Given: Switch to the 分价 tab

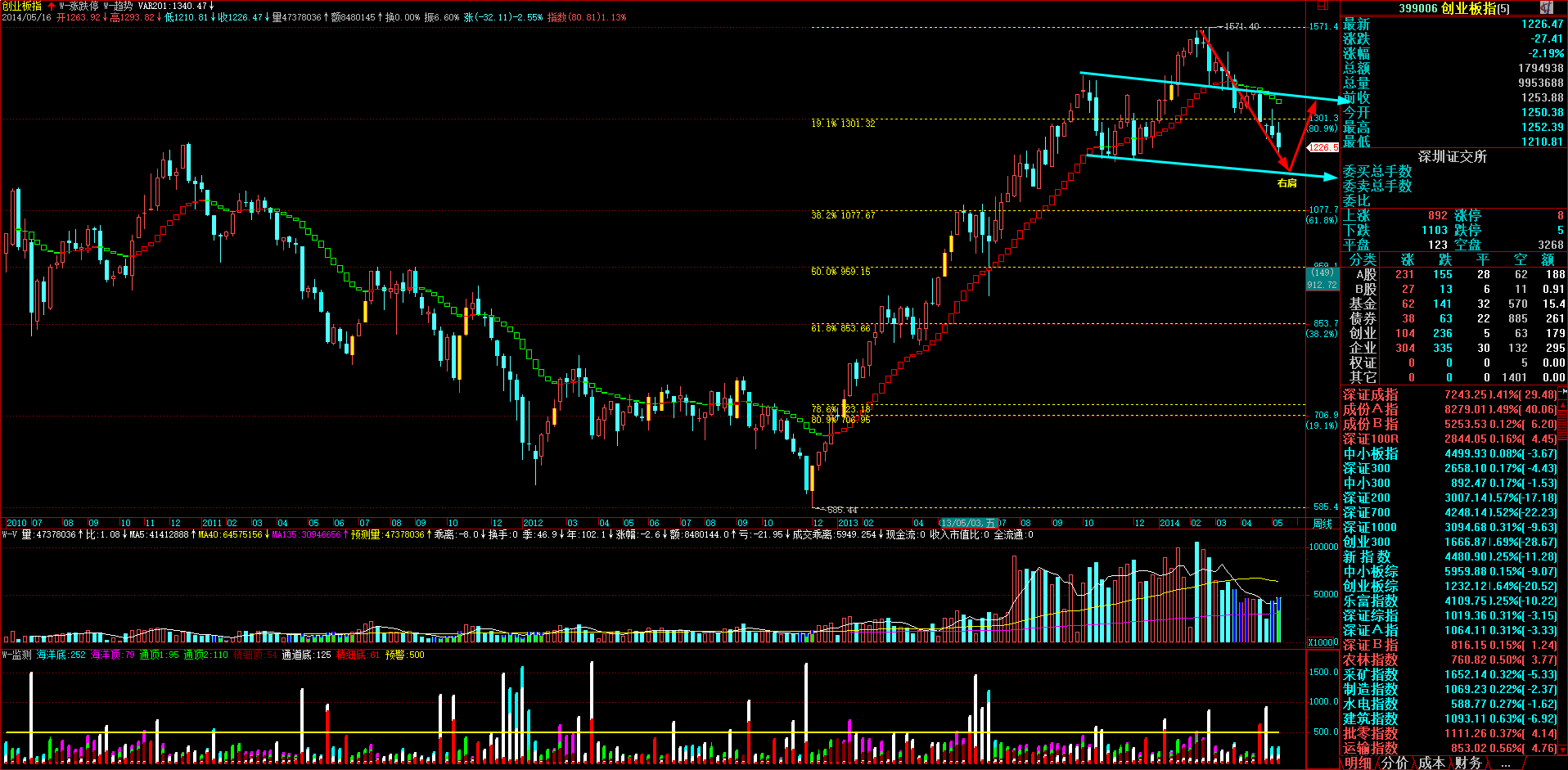Looking at the screenshot, I should click(x=1395, y=763).
